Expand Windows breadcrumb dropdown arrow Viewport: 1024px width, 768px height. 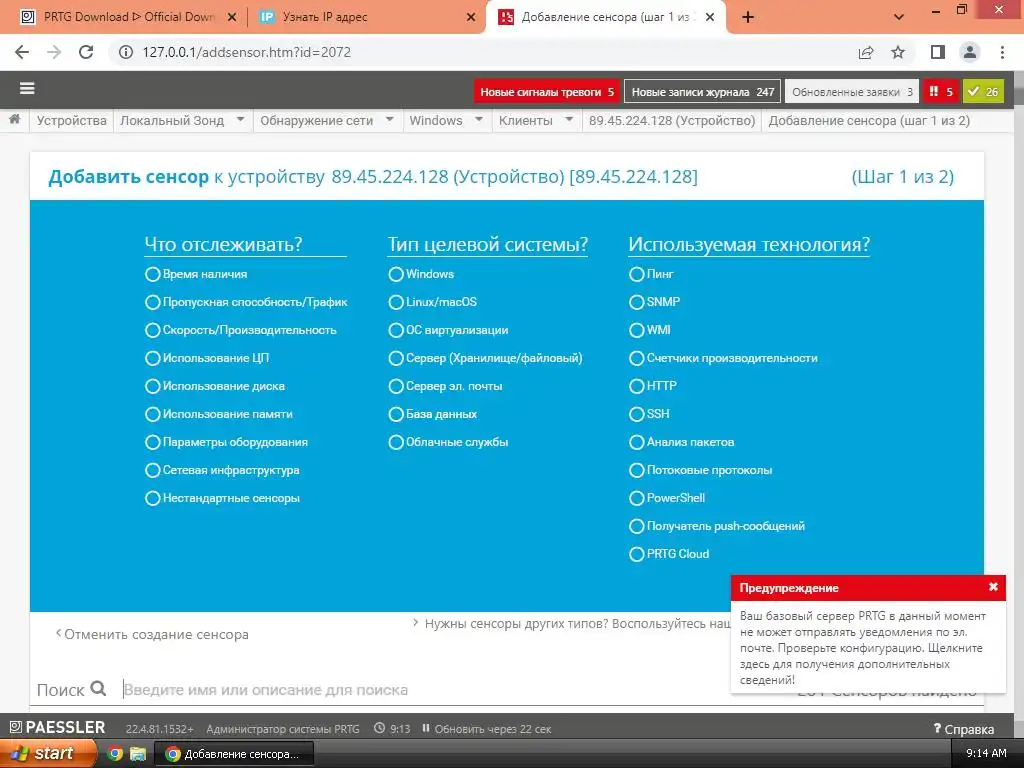[x=479, y=120]
